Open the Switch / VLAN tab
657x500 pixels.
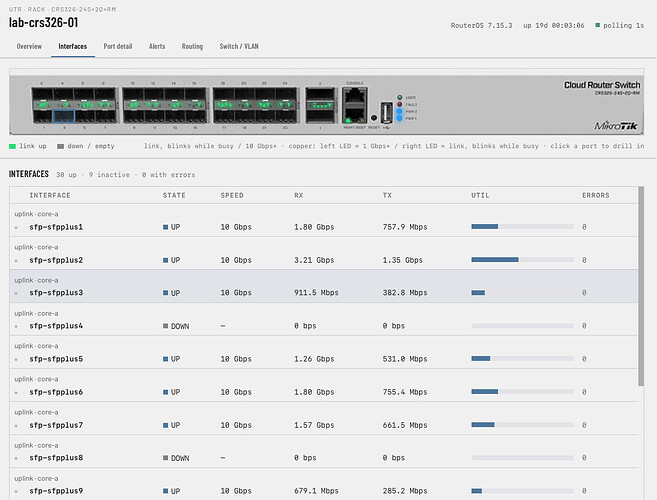(239, 46)
